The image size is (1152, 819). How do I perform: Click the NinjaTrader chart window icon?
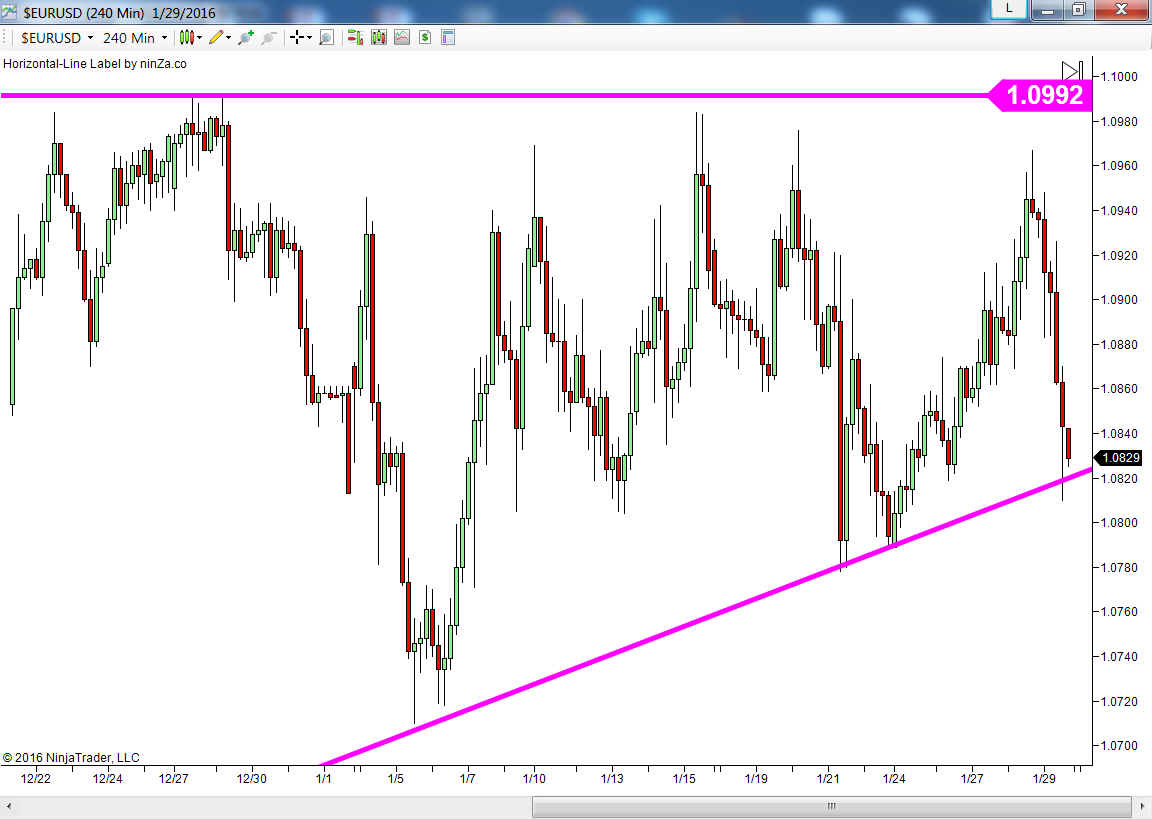click(x=9, y=11)
